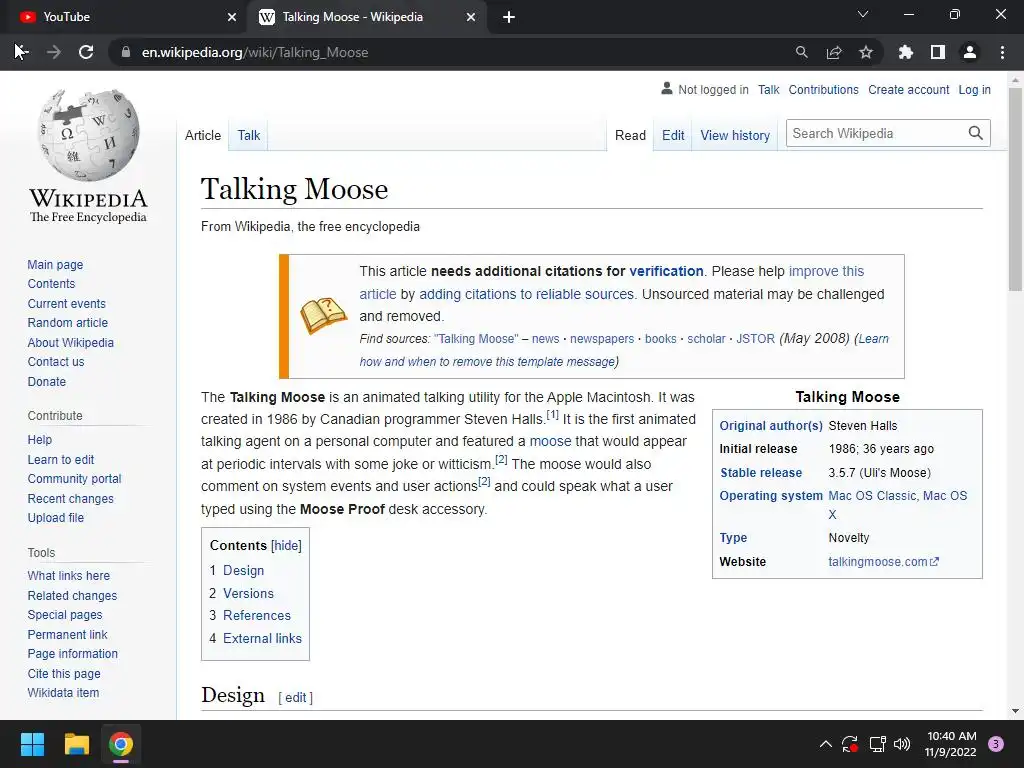
Task: Show hidden system tray icons
Action: pos(825,744)
